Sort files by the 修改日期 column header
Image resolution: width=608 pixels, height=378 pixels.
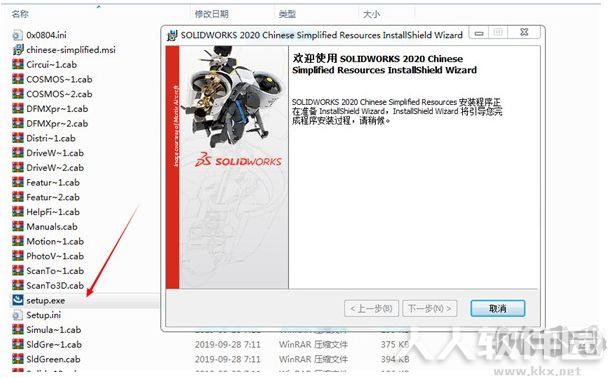(x=211, y=14)
